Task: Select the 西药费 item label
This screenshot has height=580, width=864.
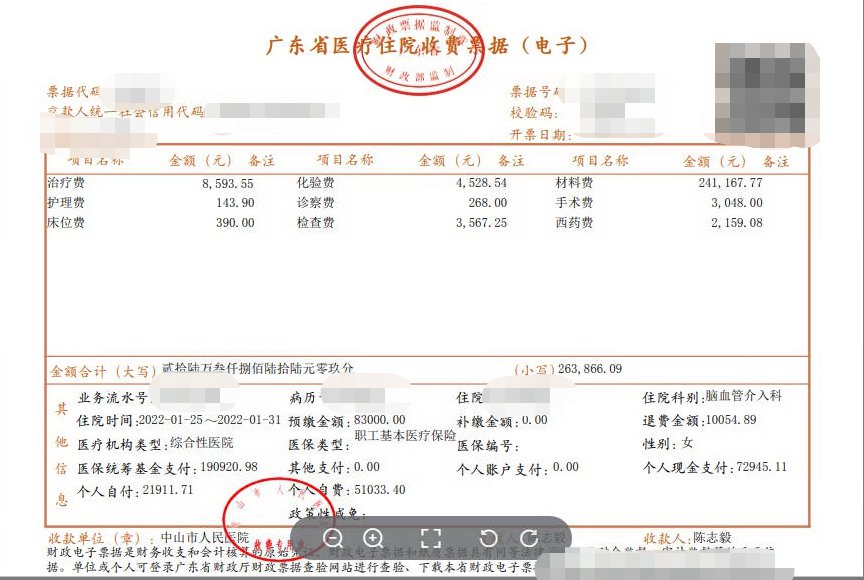Action: pyautogui.click(x=574, y=223)
